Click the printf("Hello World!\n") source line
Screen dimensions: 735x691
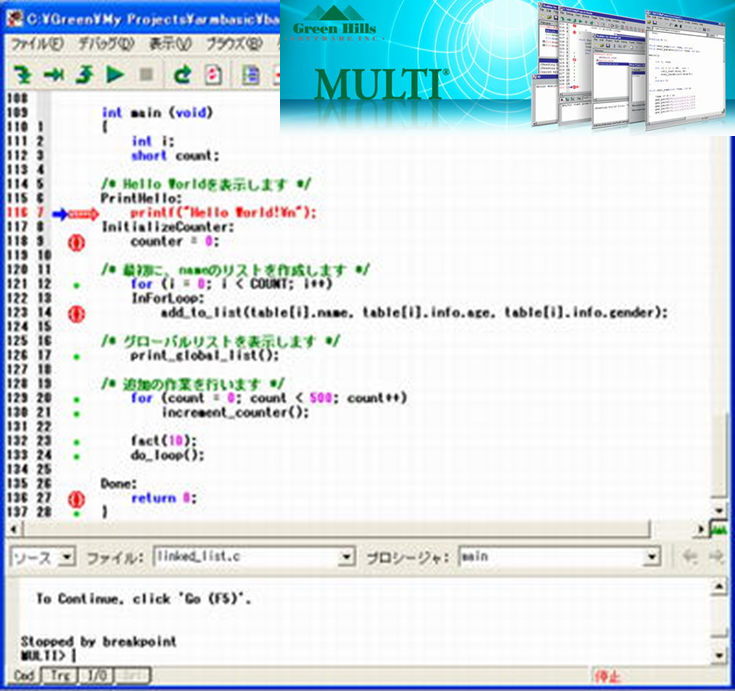[x=223, y=213]
